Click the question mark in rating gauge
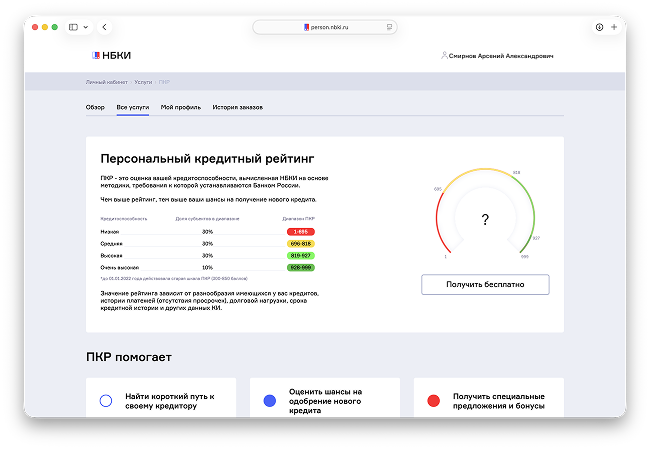The image size is (650, 449). 485,219
